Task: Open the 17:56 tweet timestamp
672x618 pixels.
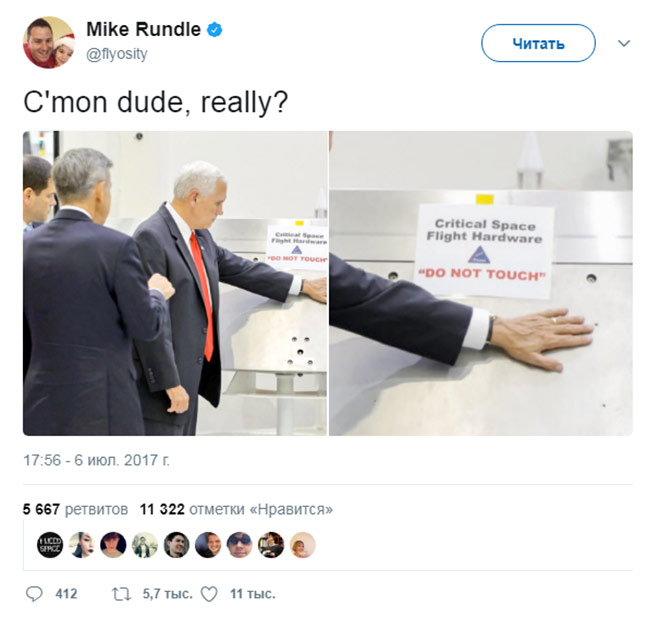Action: pyautogui.click(x=96, y=460)
